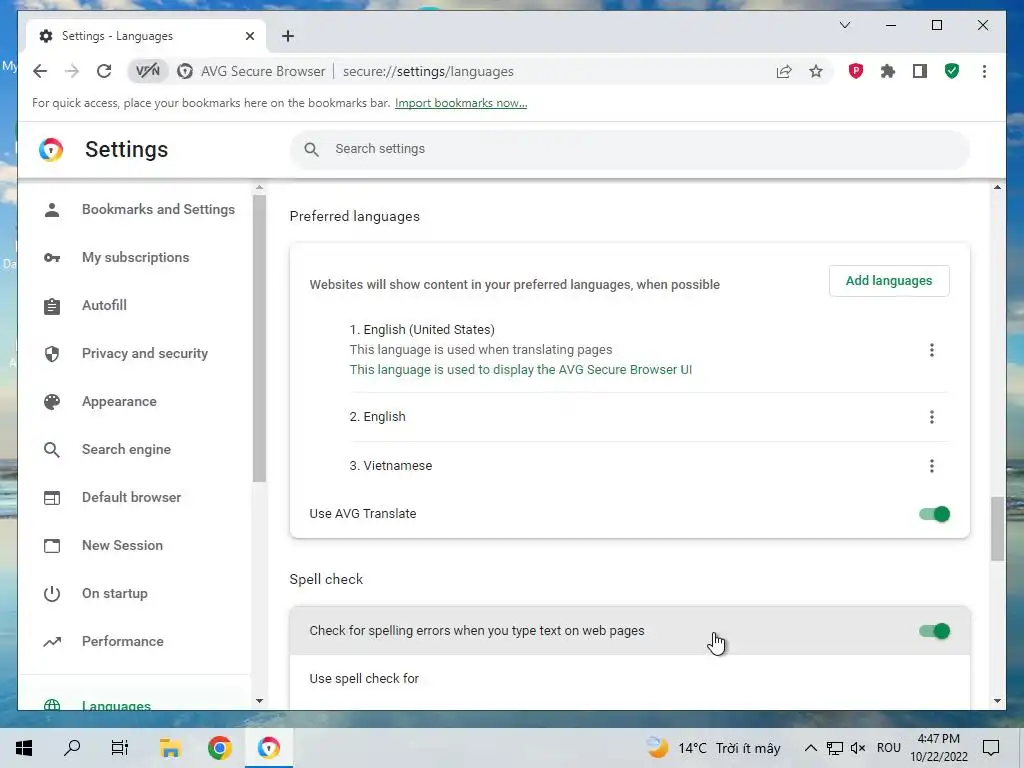Open File Explorer from taskbar
Viewport: 1024px width, 768px height.
click(x=170, y=748)
